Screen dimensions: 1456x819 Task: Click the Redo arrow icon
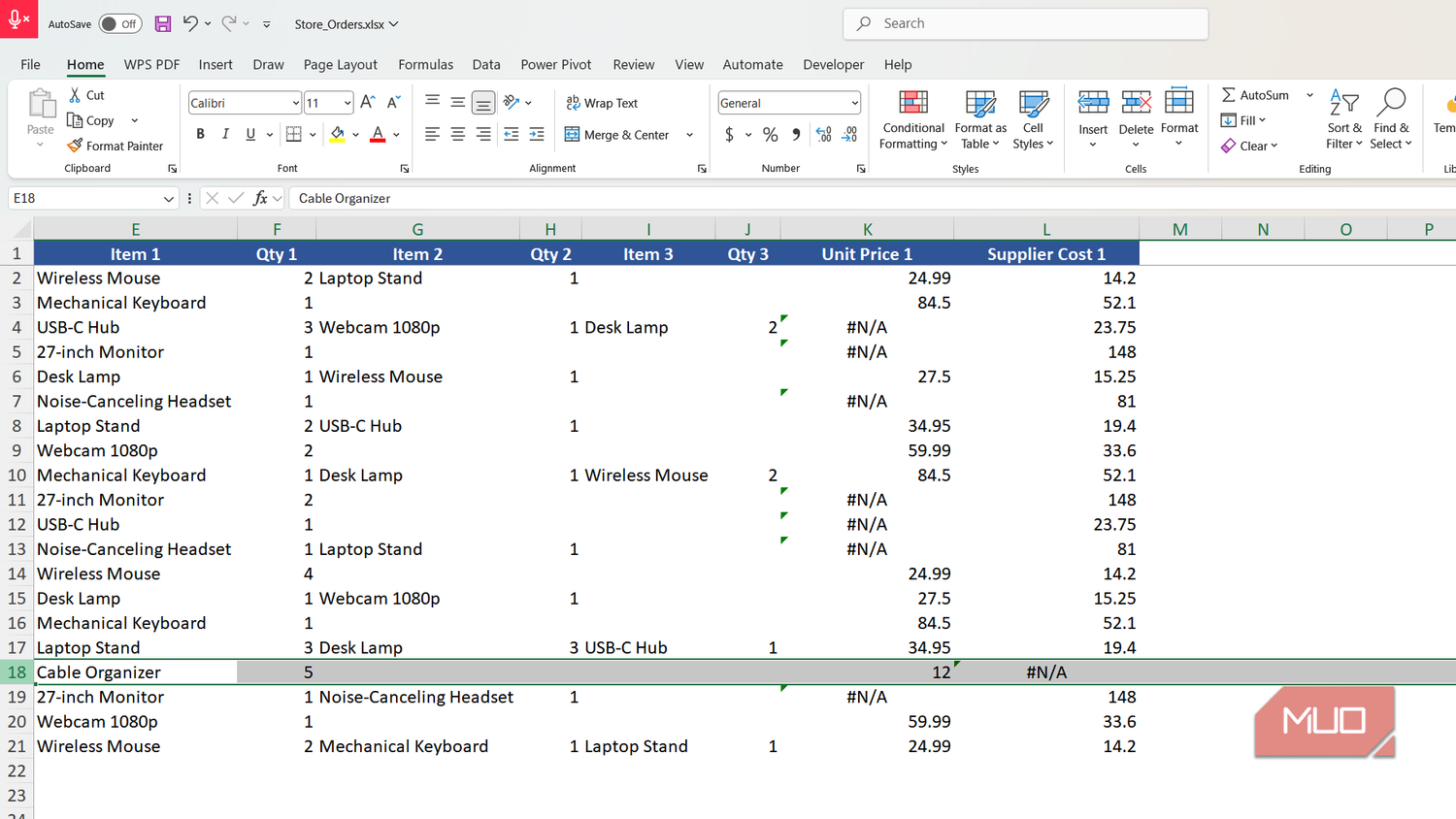coord(229,23)
